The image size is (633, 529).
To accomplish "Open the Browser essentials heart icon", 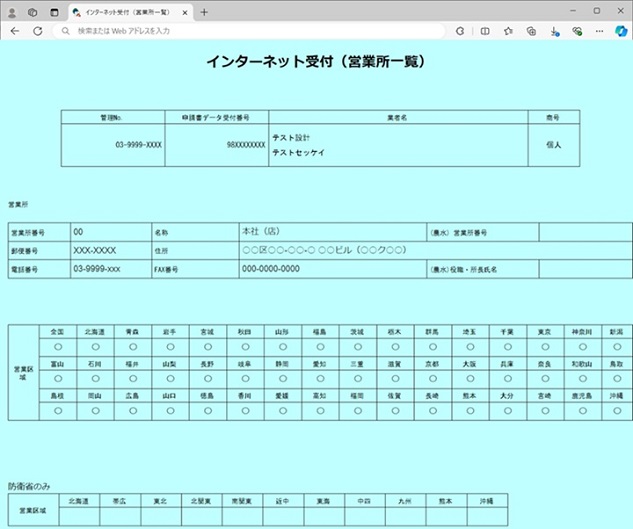I will (x=577, y=31).
